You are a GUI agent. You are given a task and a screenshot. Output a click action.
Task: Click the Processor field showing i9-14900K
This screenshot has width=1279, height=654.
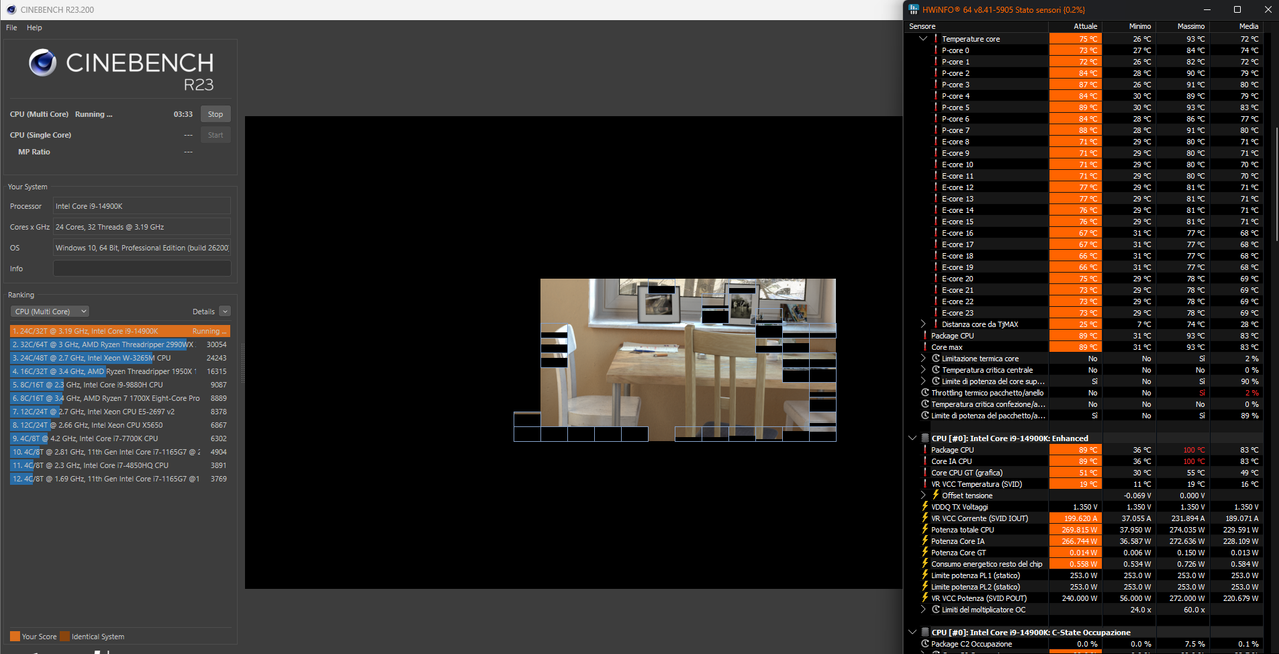coord(142,206)
